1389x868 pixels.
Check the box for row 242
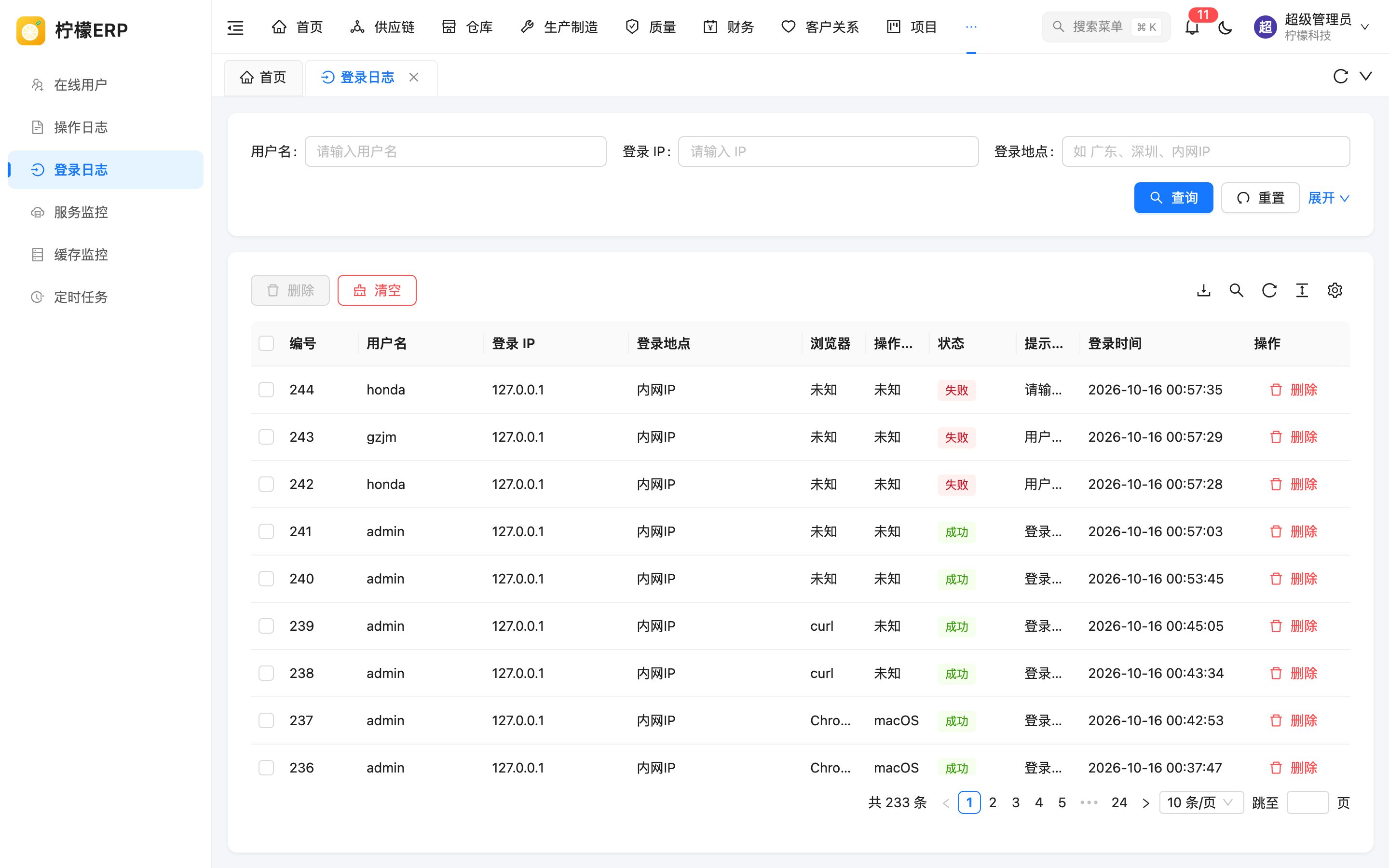266,484
